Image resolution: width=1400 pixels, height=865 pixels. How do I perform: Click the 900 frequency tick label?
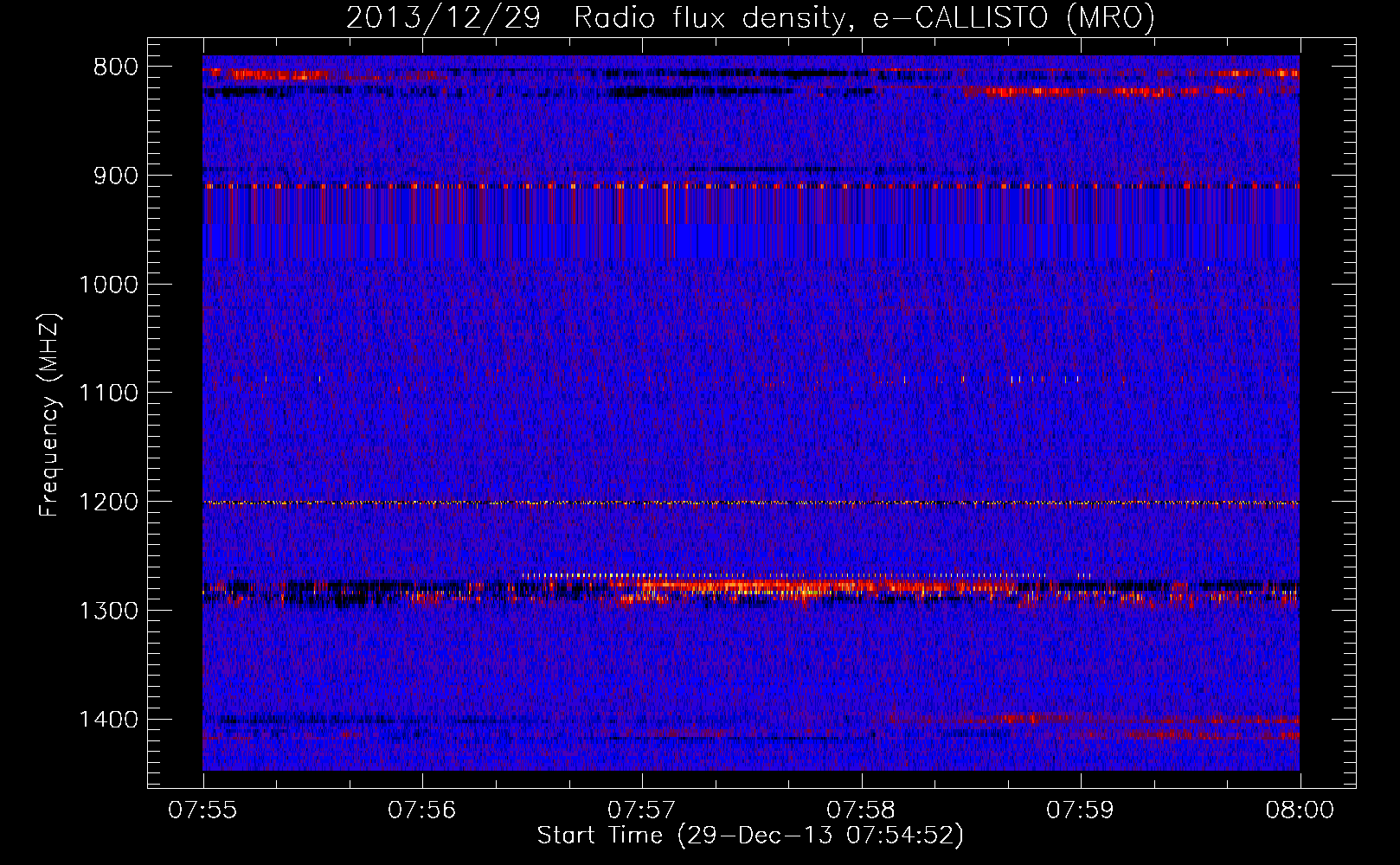[116, 176]
